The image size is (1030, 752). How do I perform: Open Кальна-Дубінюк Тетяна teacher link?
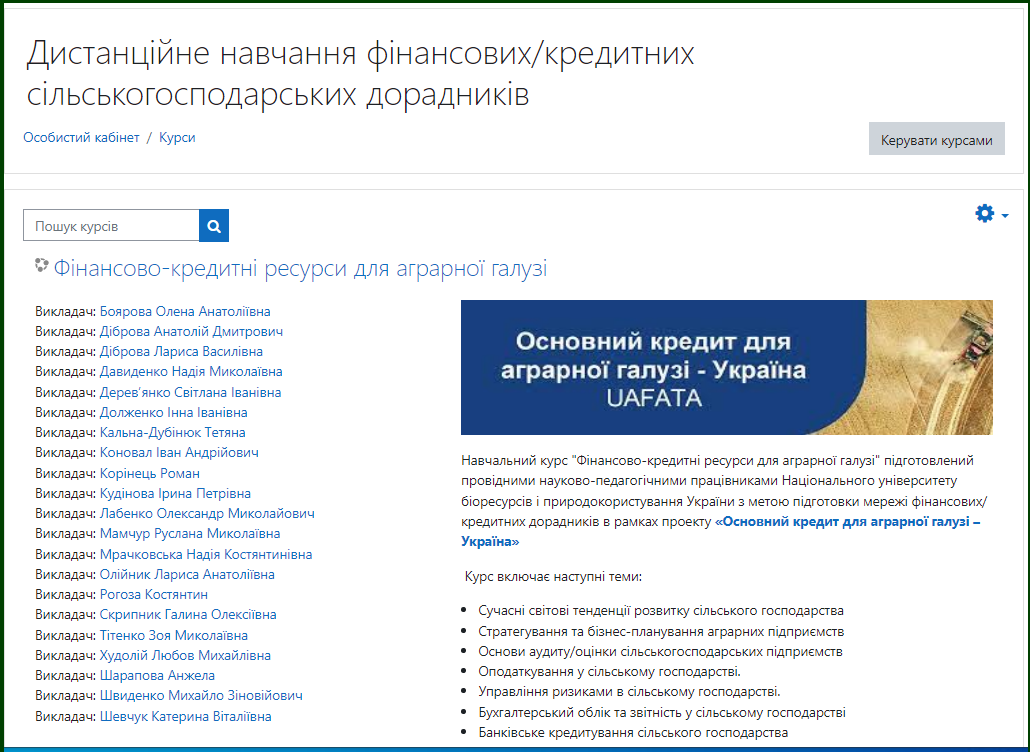tap(172, 432)
